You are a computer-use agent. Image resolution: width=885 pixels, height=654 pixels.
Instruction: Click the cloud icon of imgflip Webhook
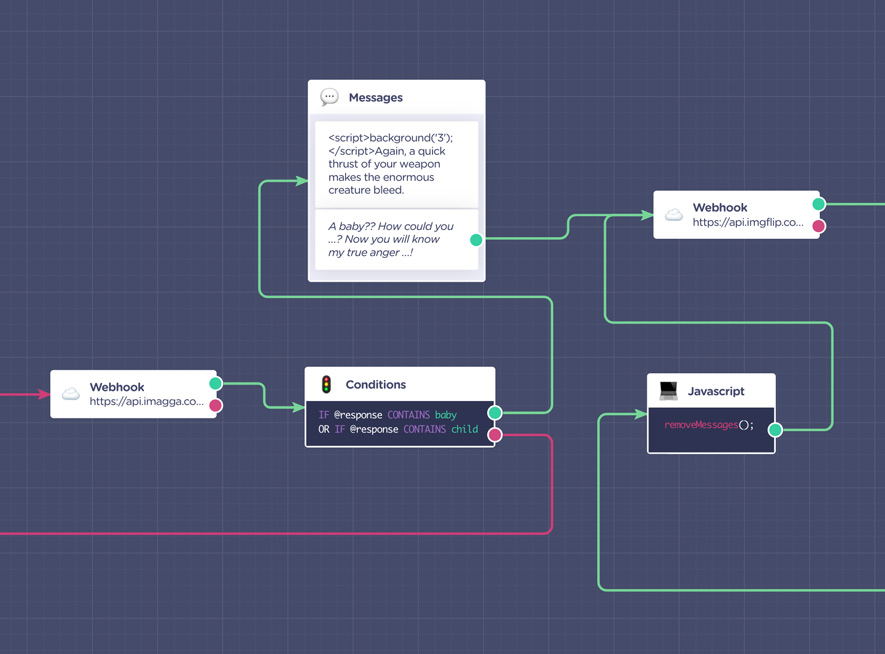(x=674, y=214)
